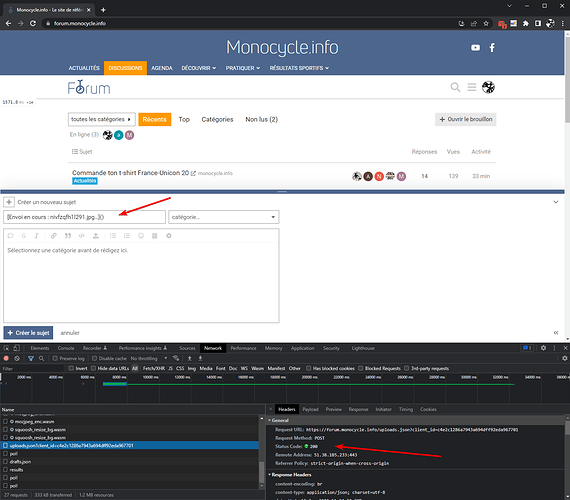Toggle the Disable cache checkbox
This screenshot has width=570, height=500.
[x=94, y=359]
